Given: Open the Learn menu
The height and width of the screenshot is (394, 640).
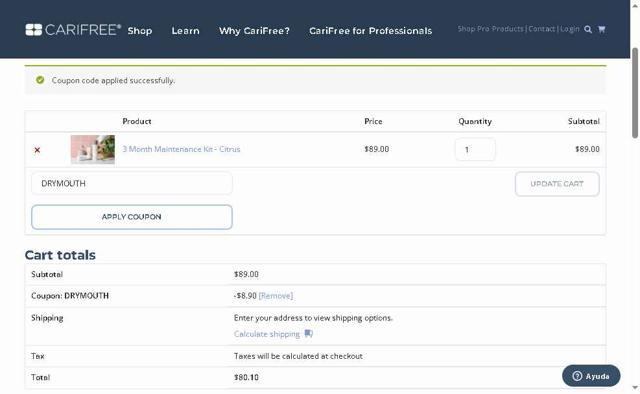Looking at the screenshot, I should pyautogui.click(x=185, y=31).
